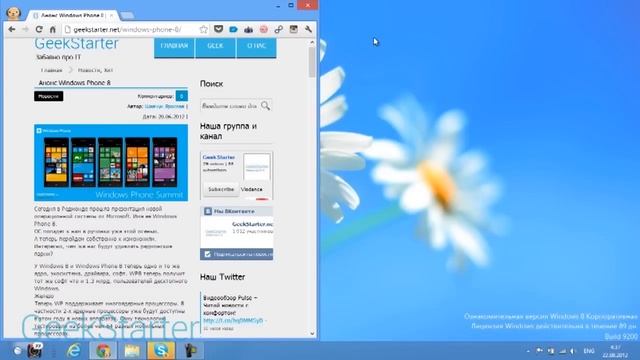Click the Новости breadcrumb link

click(89, 70)
